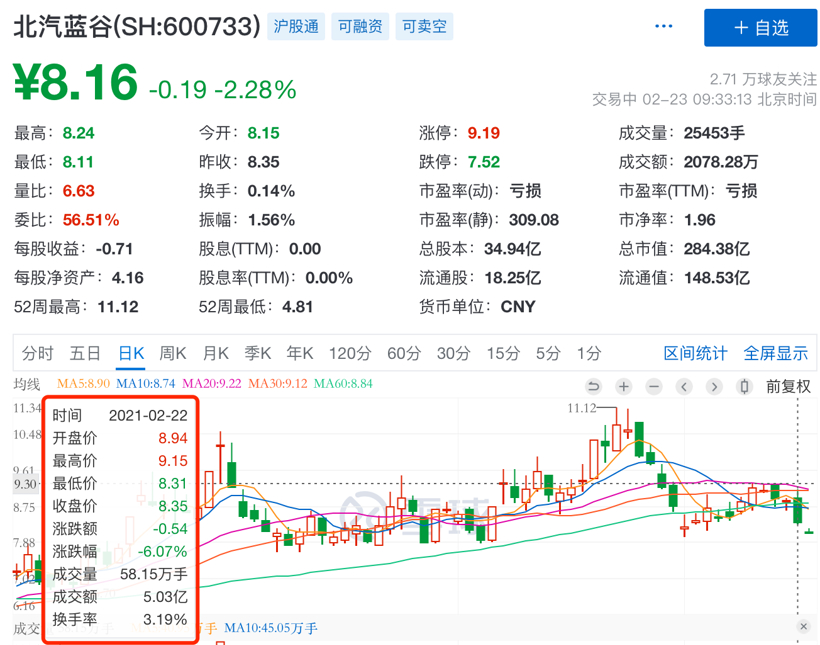Click the stock title 北汽蓝谷(SH:600733)
The width and height of the screenshot is (820, 645).
pyautogui.click(x=136, y=26)
